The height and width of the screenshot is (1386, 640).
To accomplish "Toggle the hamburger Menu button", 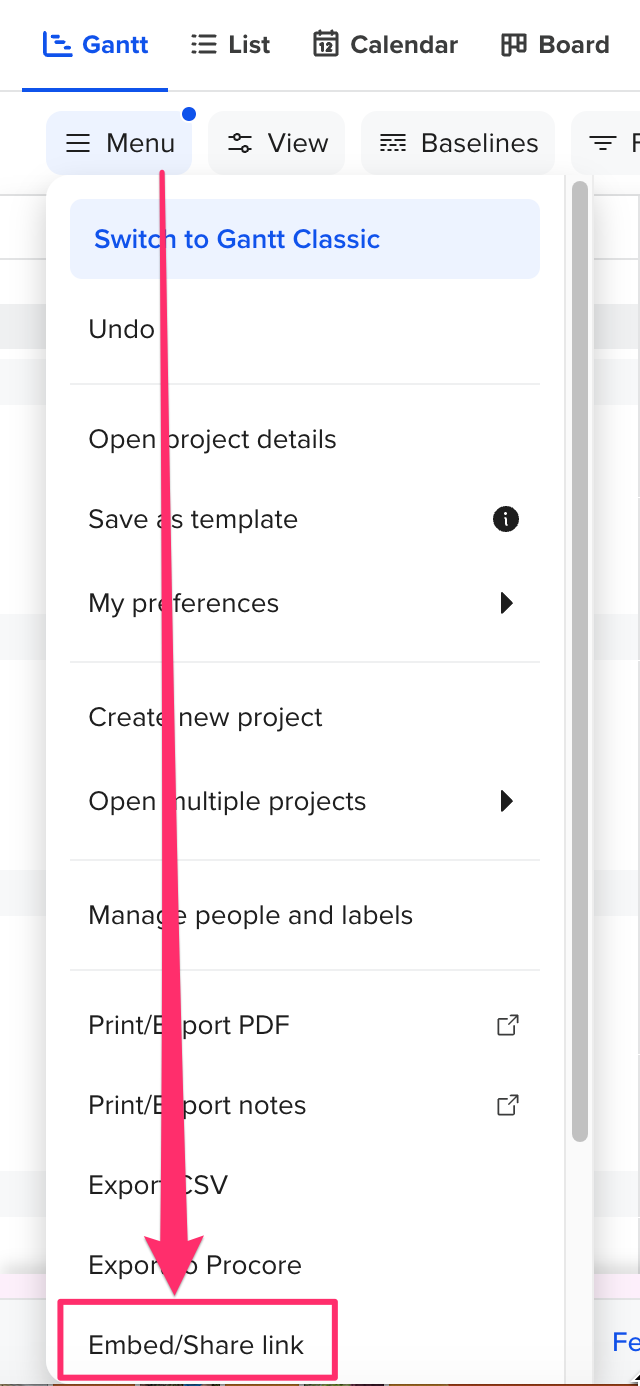I will tap(119, 143).
